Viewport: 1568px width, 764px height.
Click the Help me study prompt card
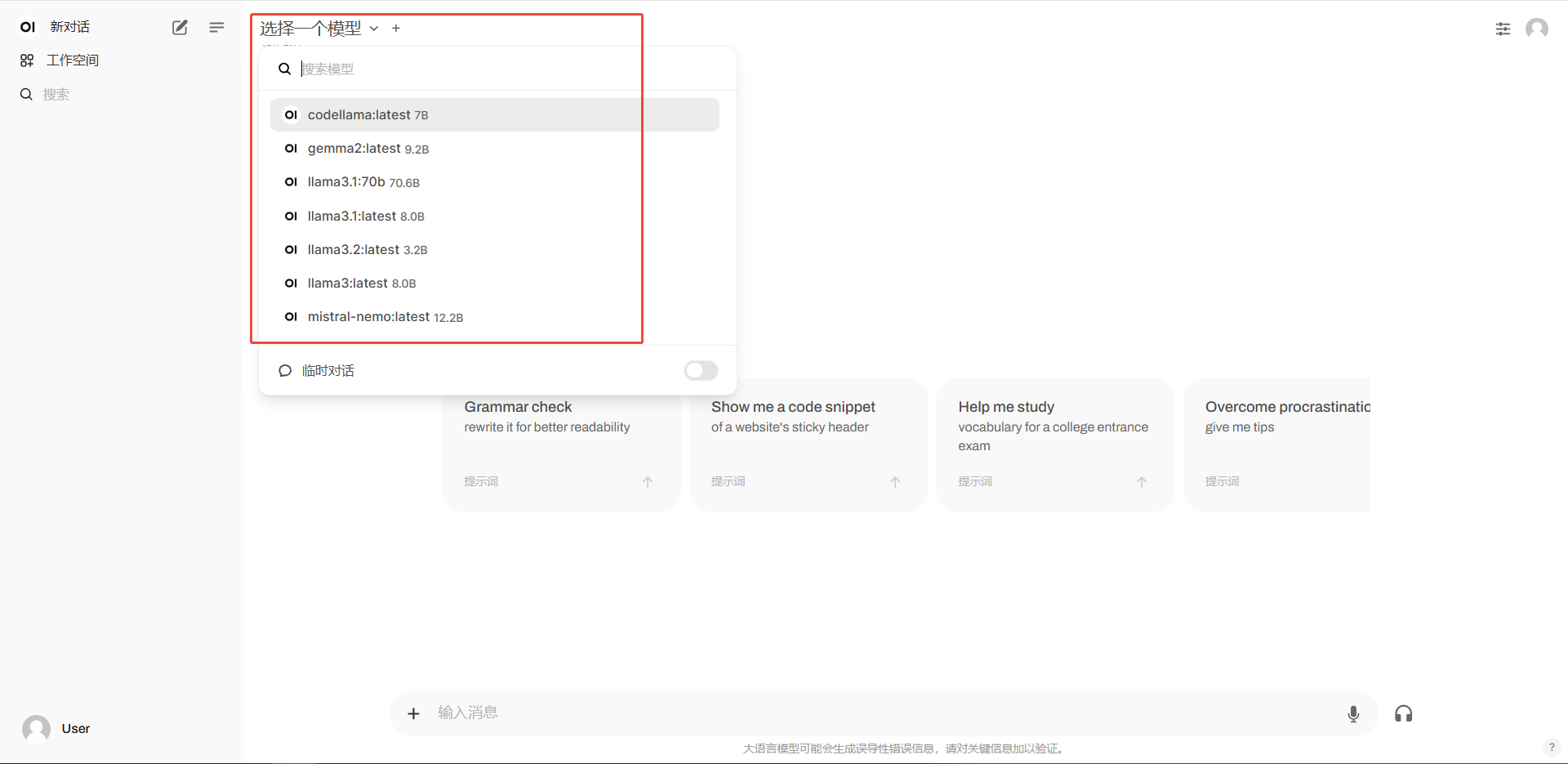(x=1055, y=445)
